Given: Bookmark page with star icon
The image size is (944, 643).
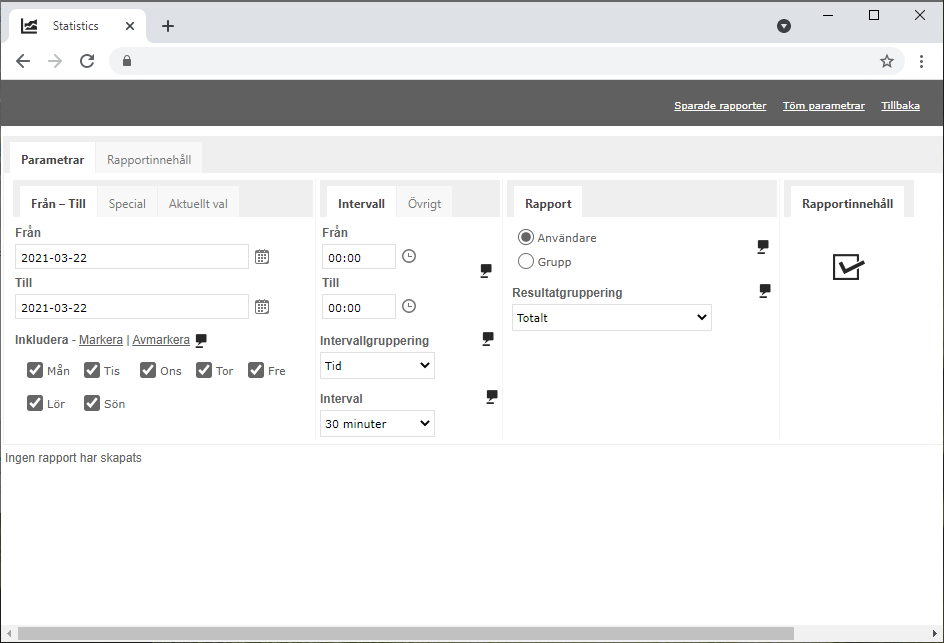Looking at the screenshot, I should click(887, 61).
